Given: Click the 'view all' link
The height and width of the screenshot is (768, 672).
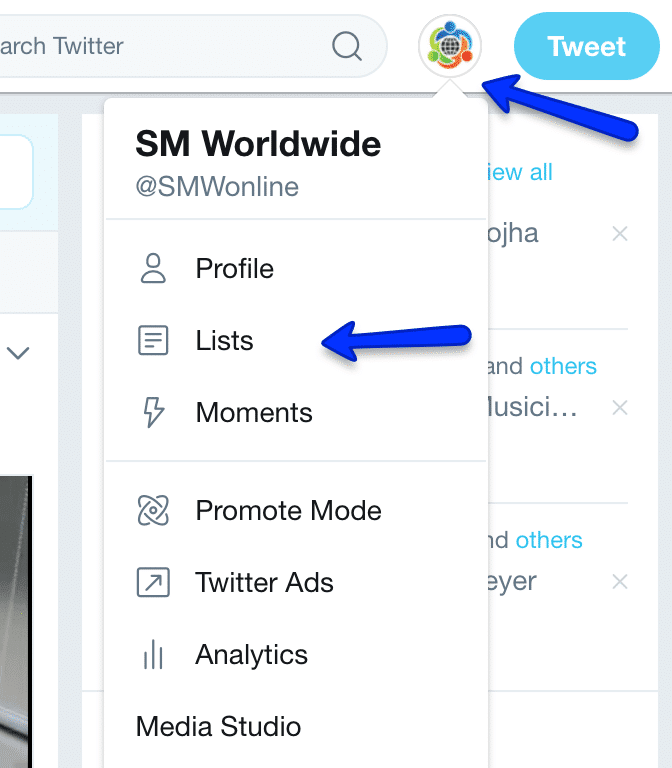Looking at the screenshot, I should click(x=520, y=172).
